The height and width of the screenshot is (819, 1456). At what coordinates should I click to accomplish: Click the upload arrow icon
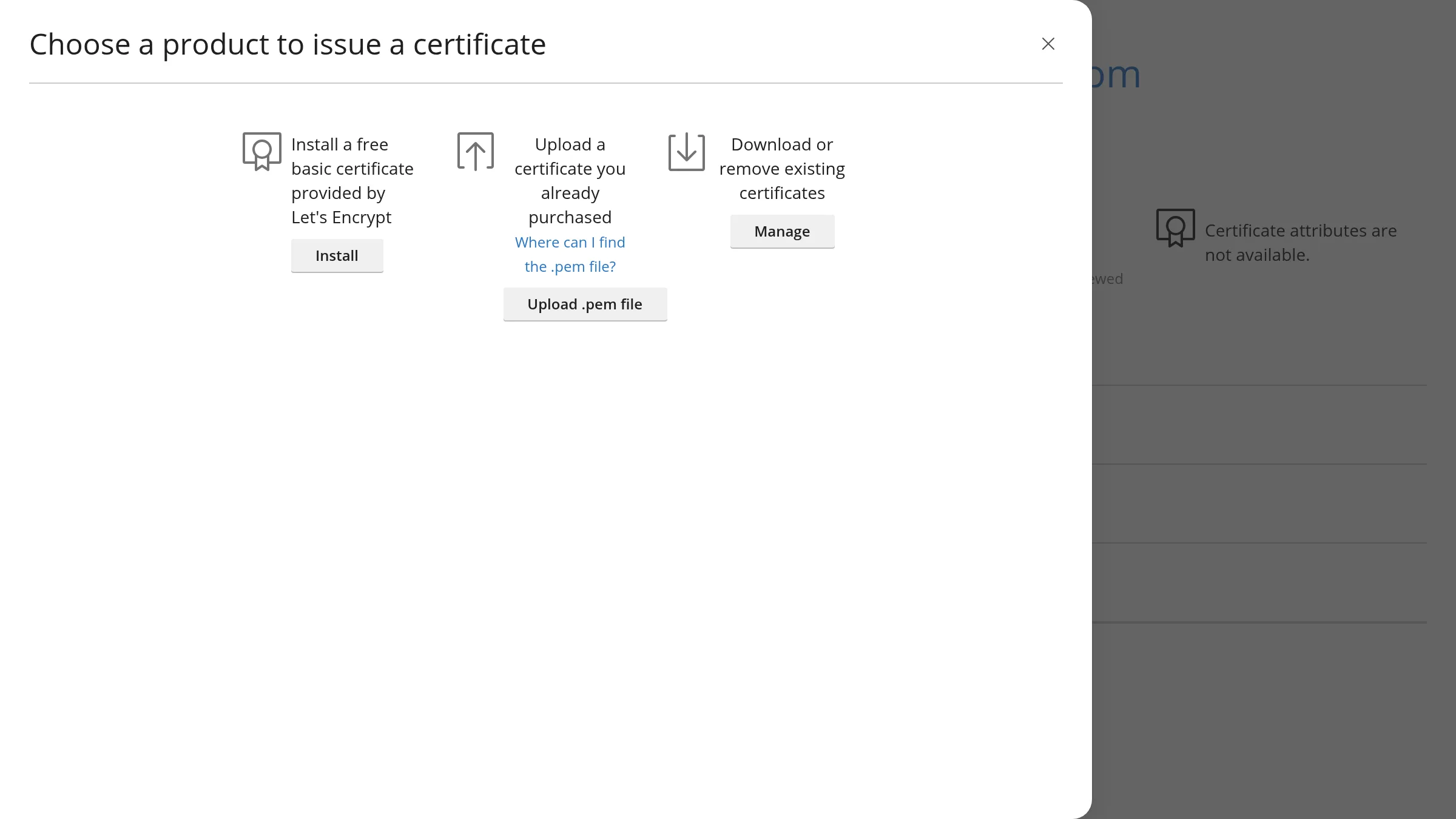point(475,152)
